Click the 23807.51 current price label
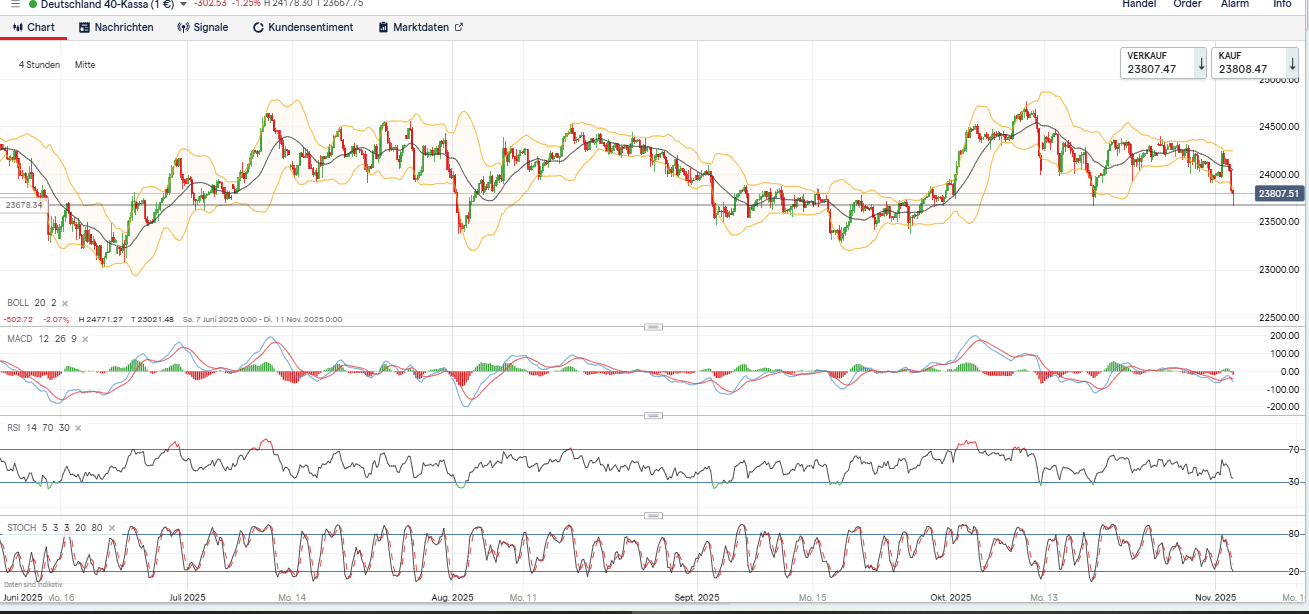 pos(1279,193)
